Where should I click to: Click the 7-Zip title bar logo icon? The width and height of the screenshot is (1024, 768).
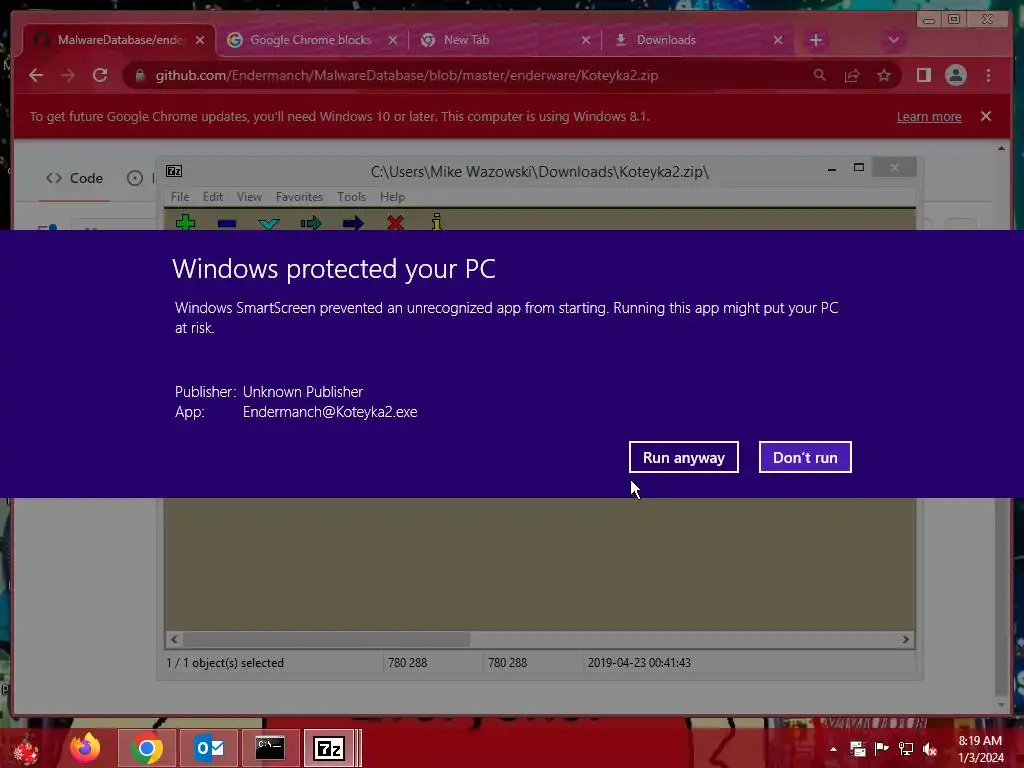tap(174, 171)
